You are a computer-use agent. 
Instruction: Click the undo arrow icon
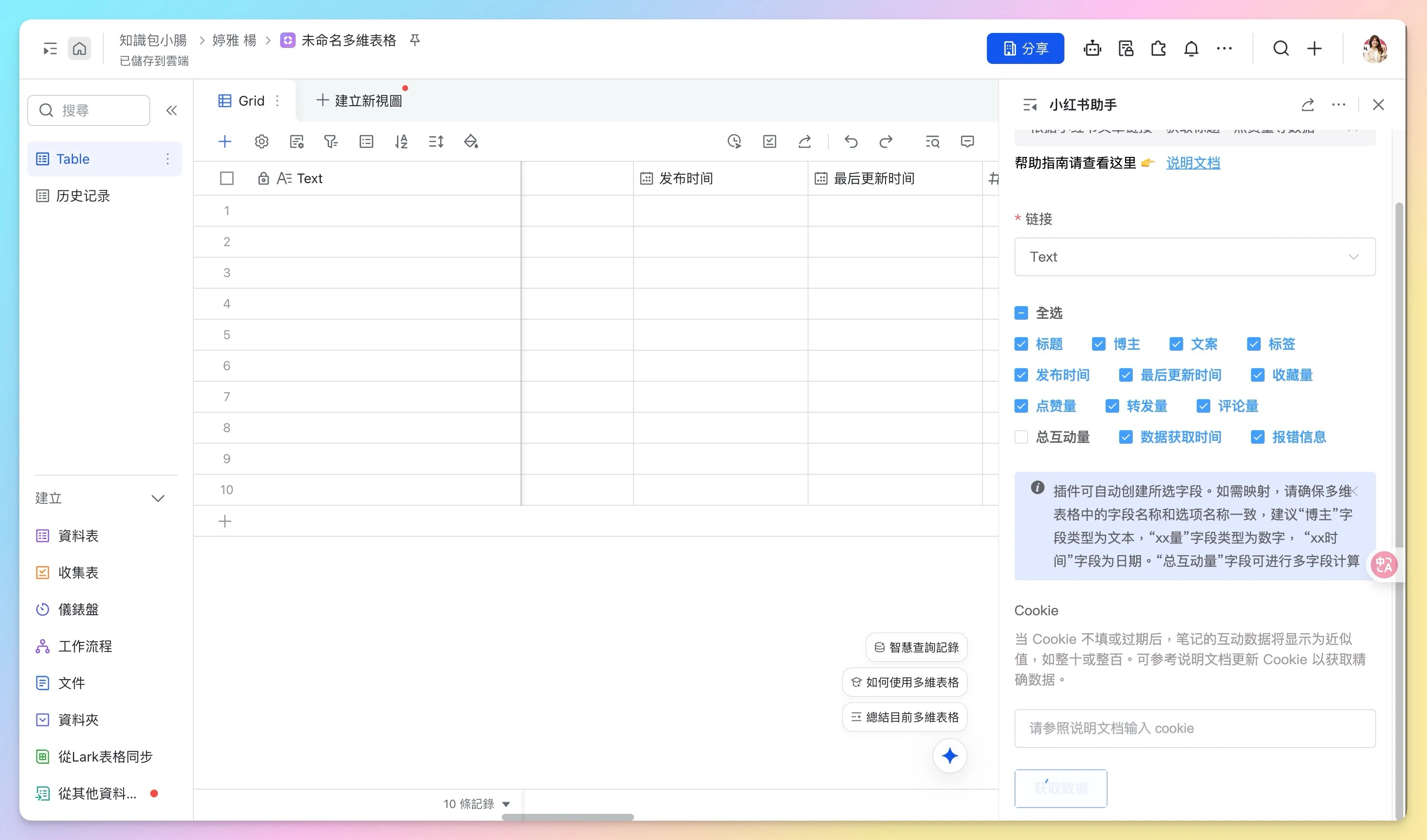pos(851,141)
